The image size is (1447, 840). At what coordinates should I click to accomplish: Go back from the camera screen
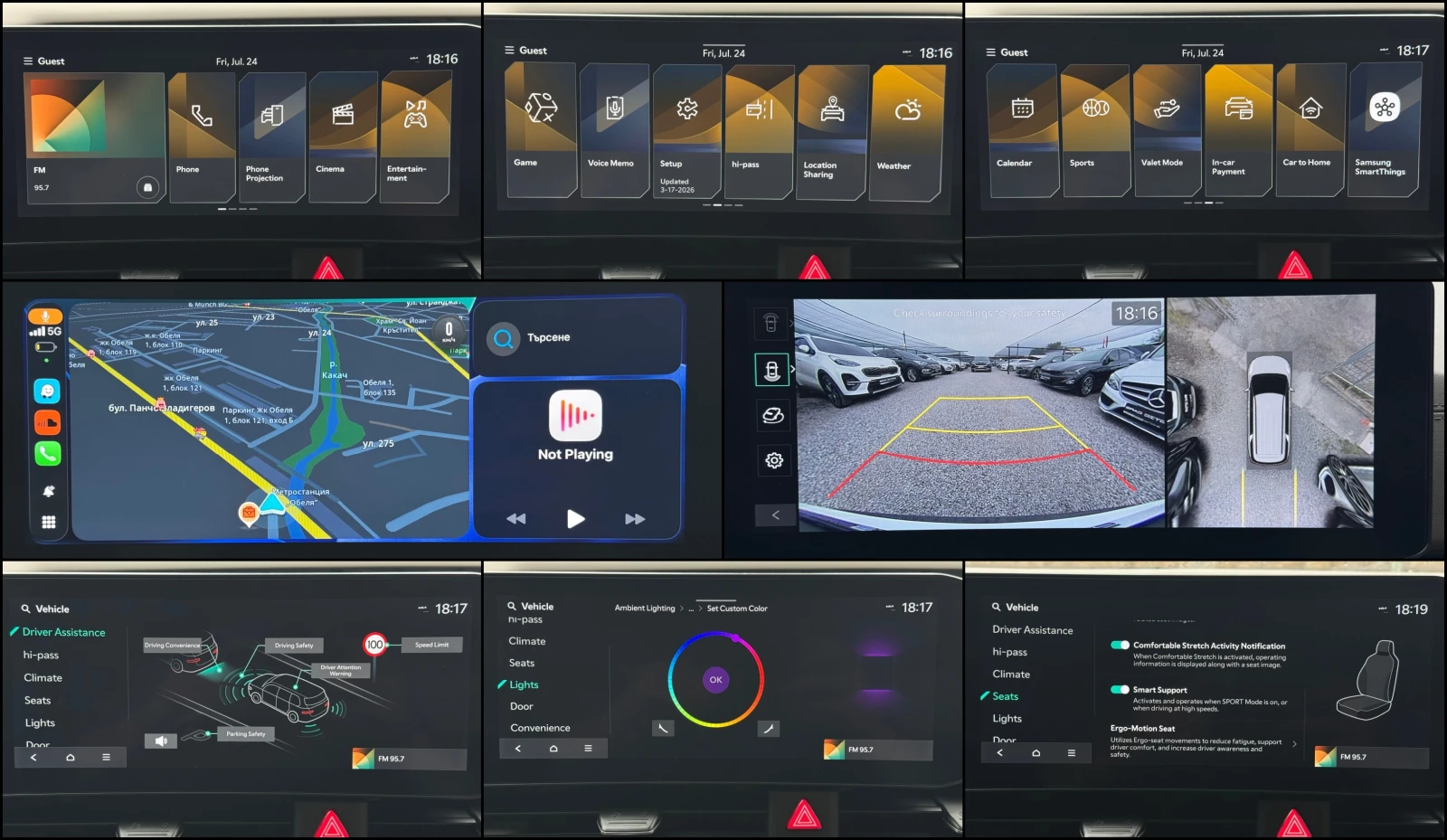[x=775, y=514]
